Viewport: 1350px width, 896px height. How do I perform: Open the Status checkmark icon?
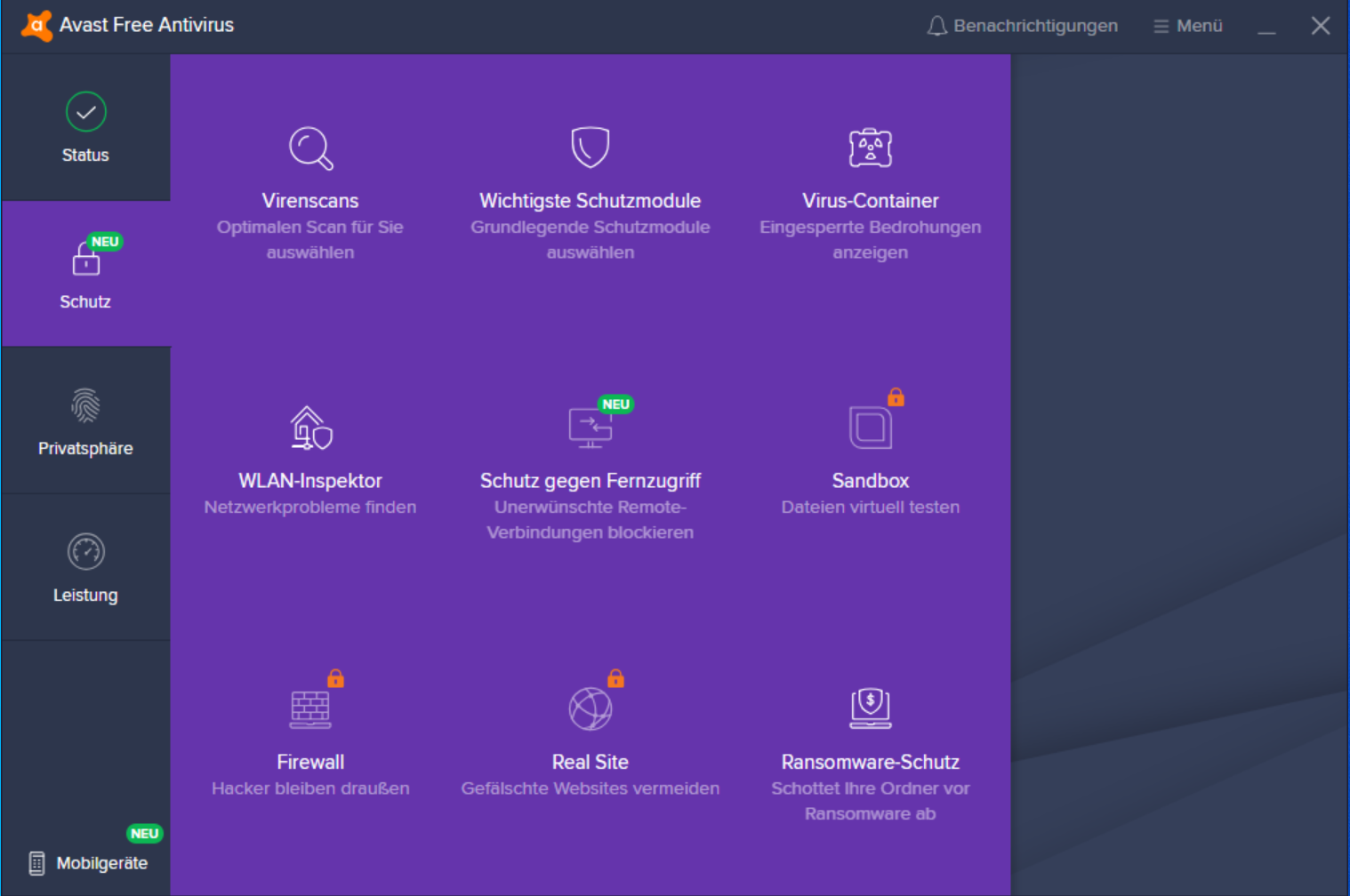(85, 112)
